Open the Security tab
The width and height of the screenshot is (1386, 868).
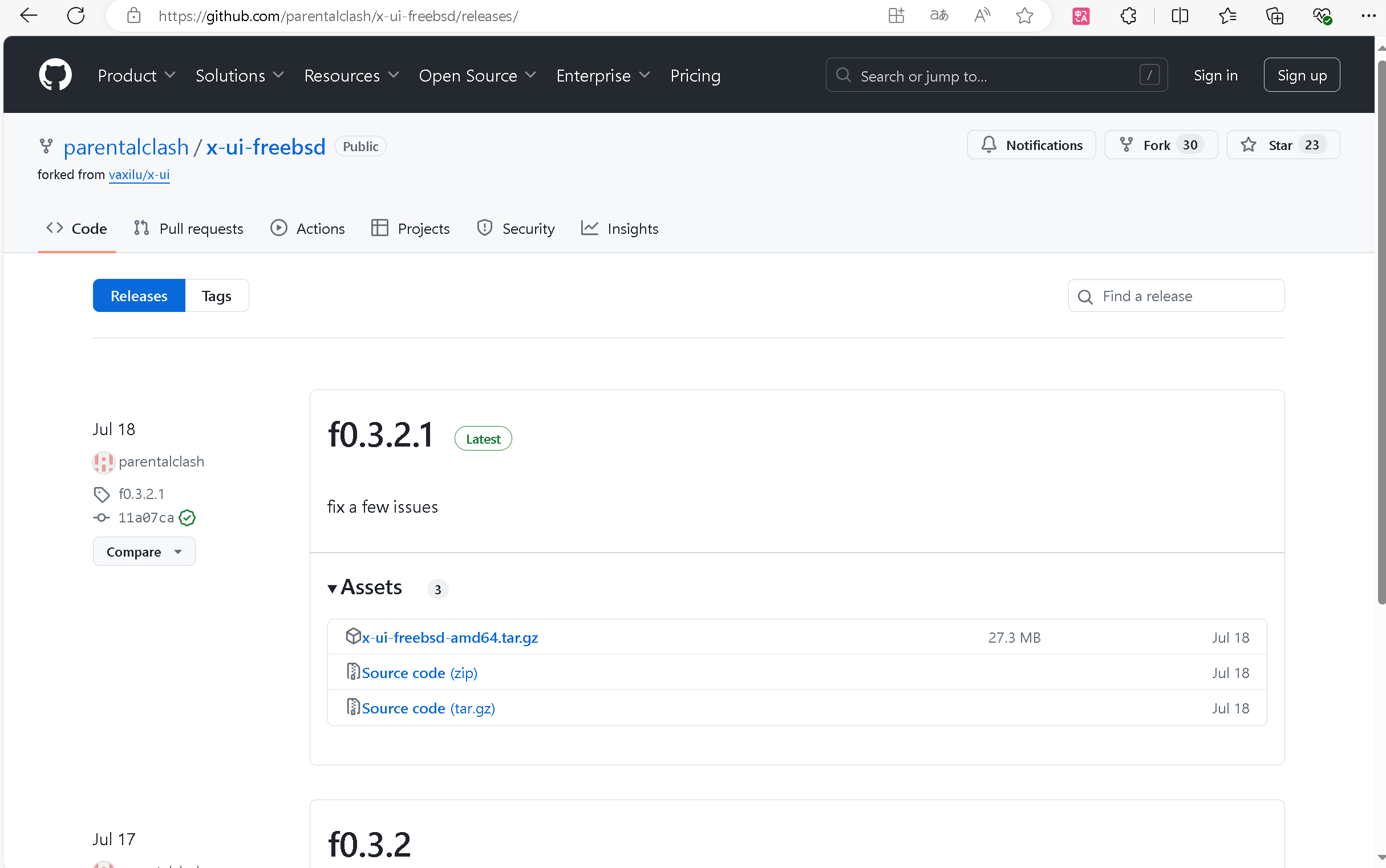[x=516, y=229]
